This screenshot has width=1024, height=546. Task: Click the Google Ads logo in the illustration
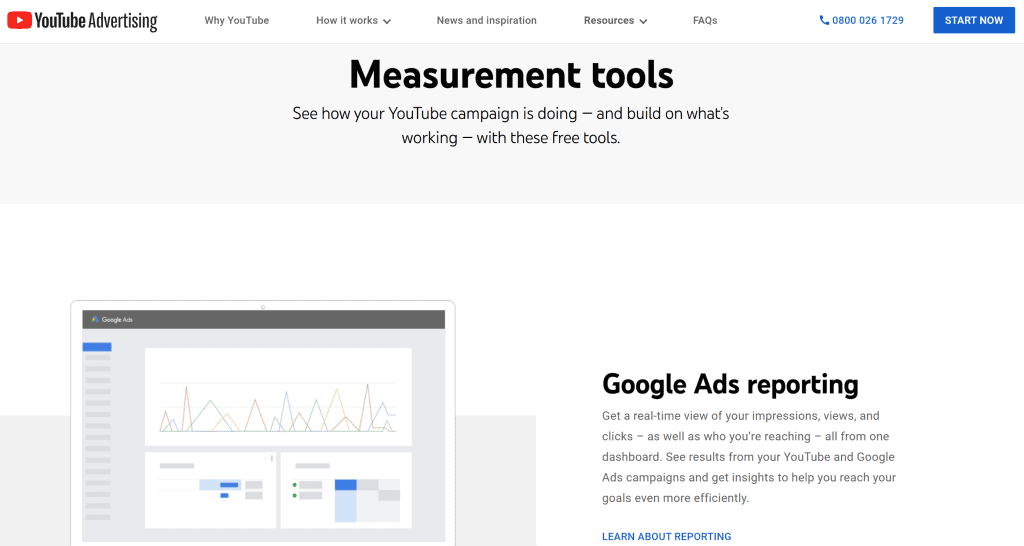[x=112, y=319]
